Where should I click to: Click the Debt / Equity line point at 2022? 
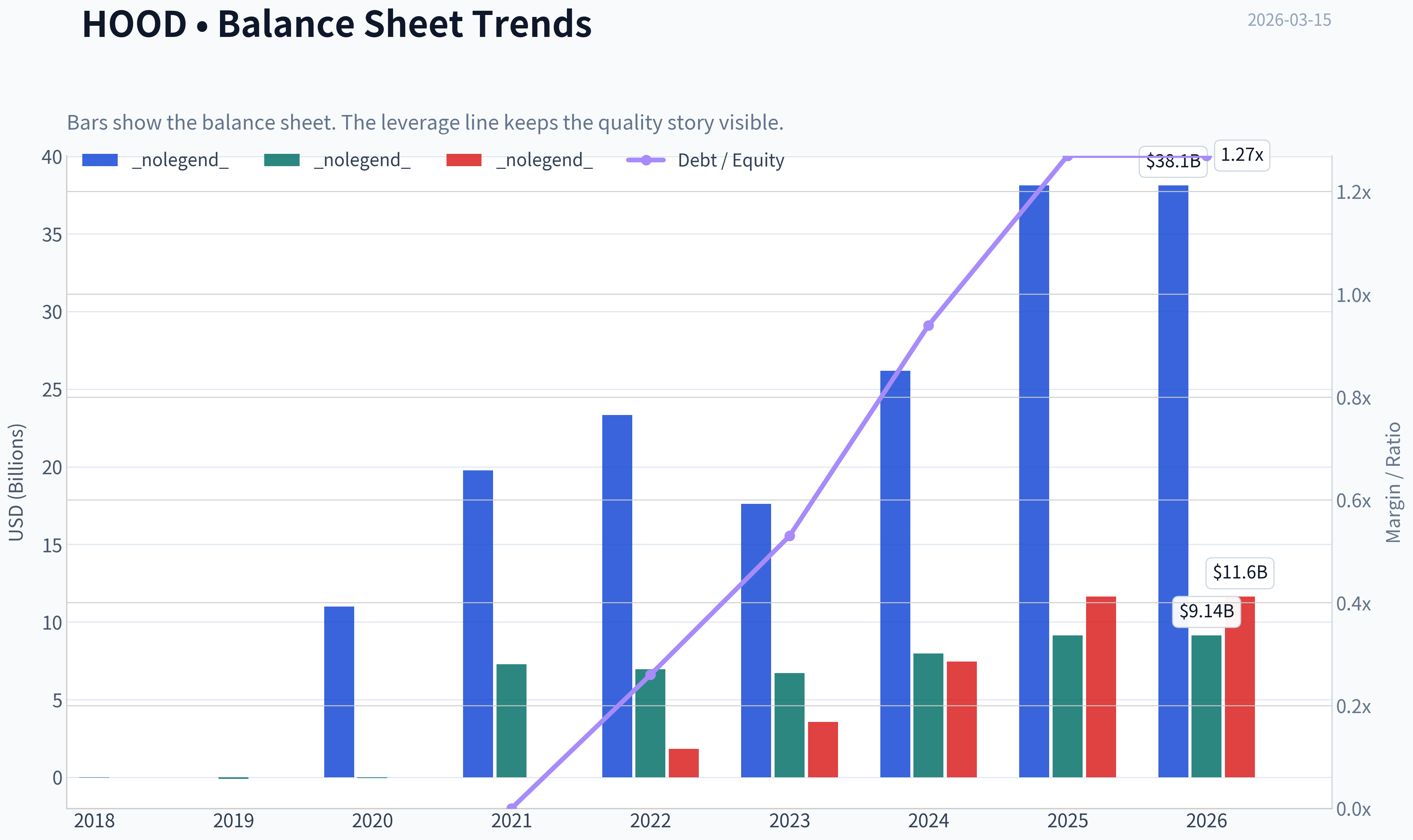651,674
